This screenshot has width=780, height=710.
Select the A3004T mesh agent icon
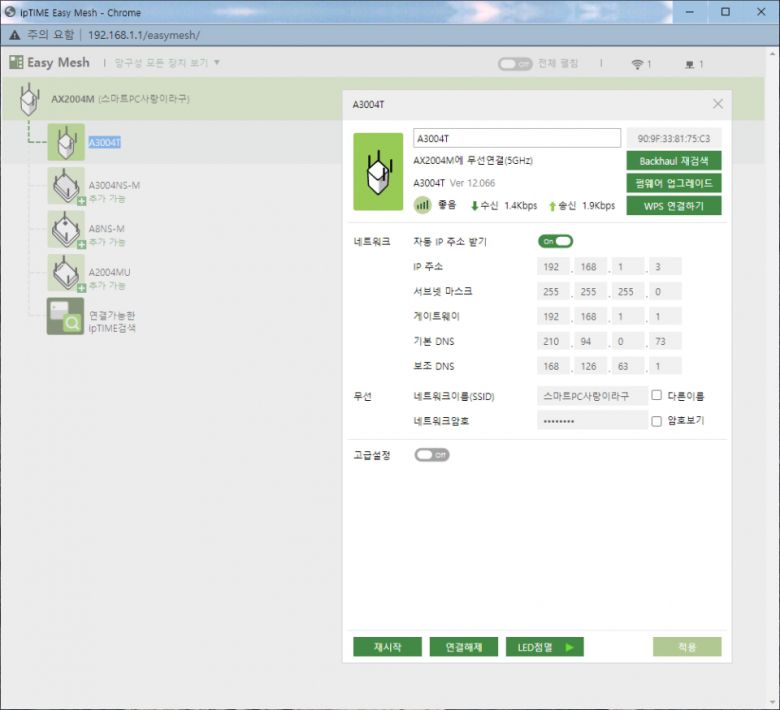pyautogui.click(x=66, y=142)
